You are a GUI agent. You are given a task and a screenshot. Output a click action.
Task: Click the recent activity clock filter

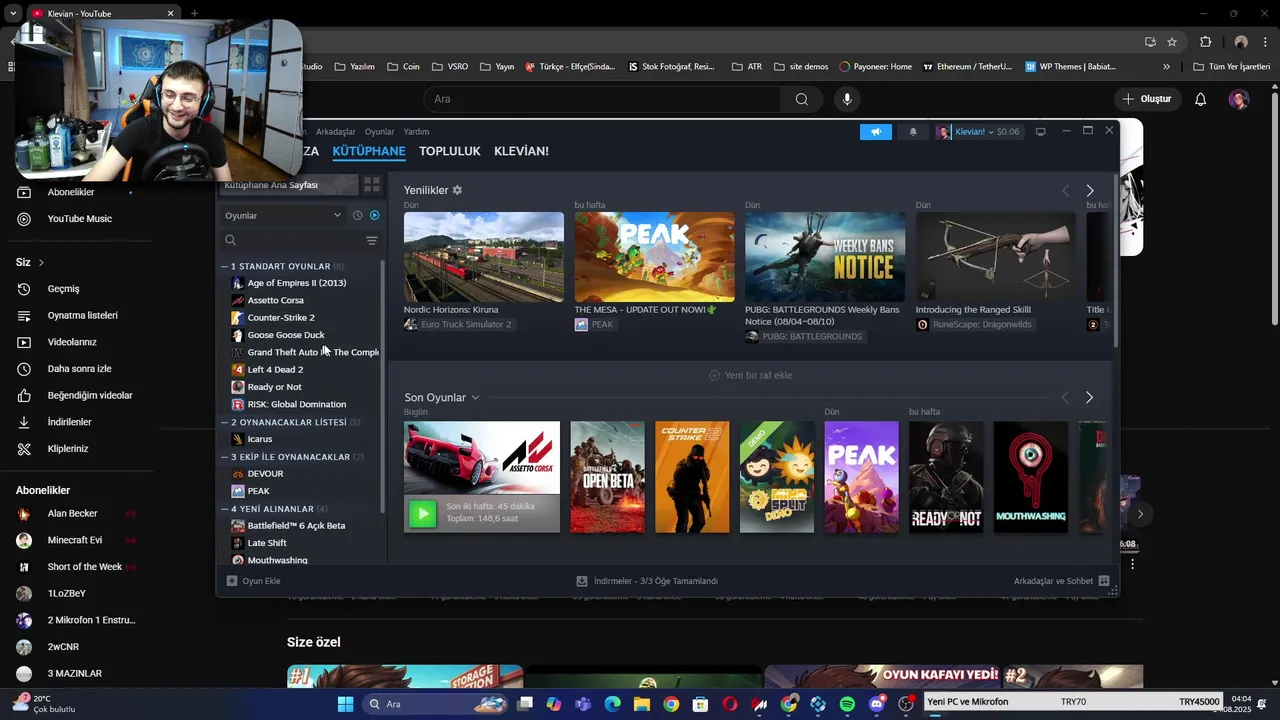(x=357, y=215)
